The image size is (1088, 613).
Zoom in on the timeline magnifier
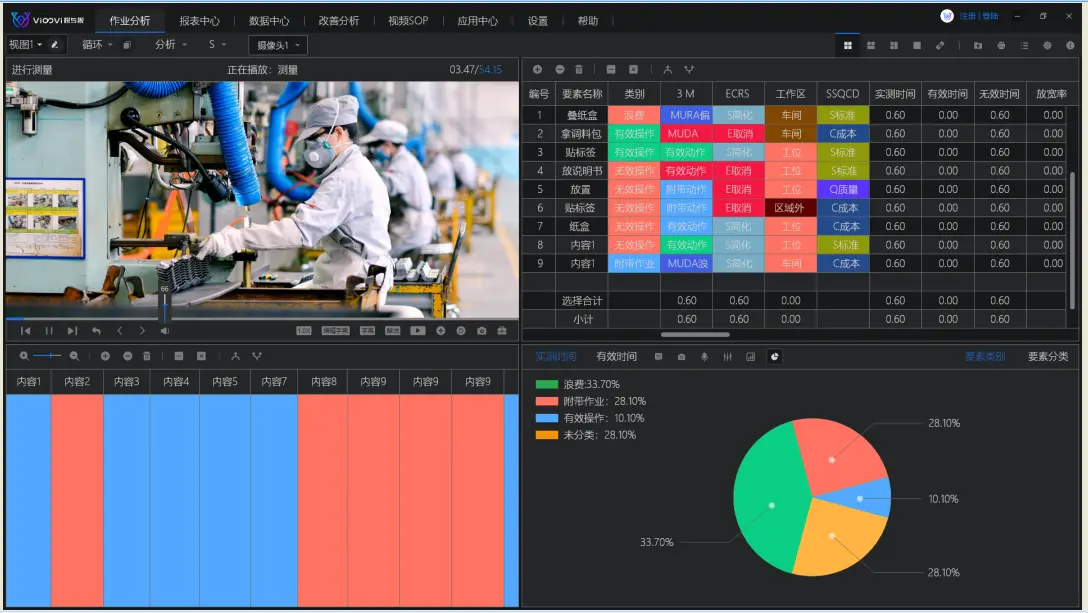(x=24, y=356)
